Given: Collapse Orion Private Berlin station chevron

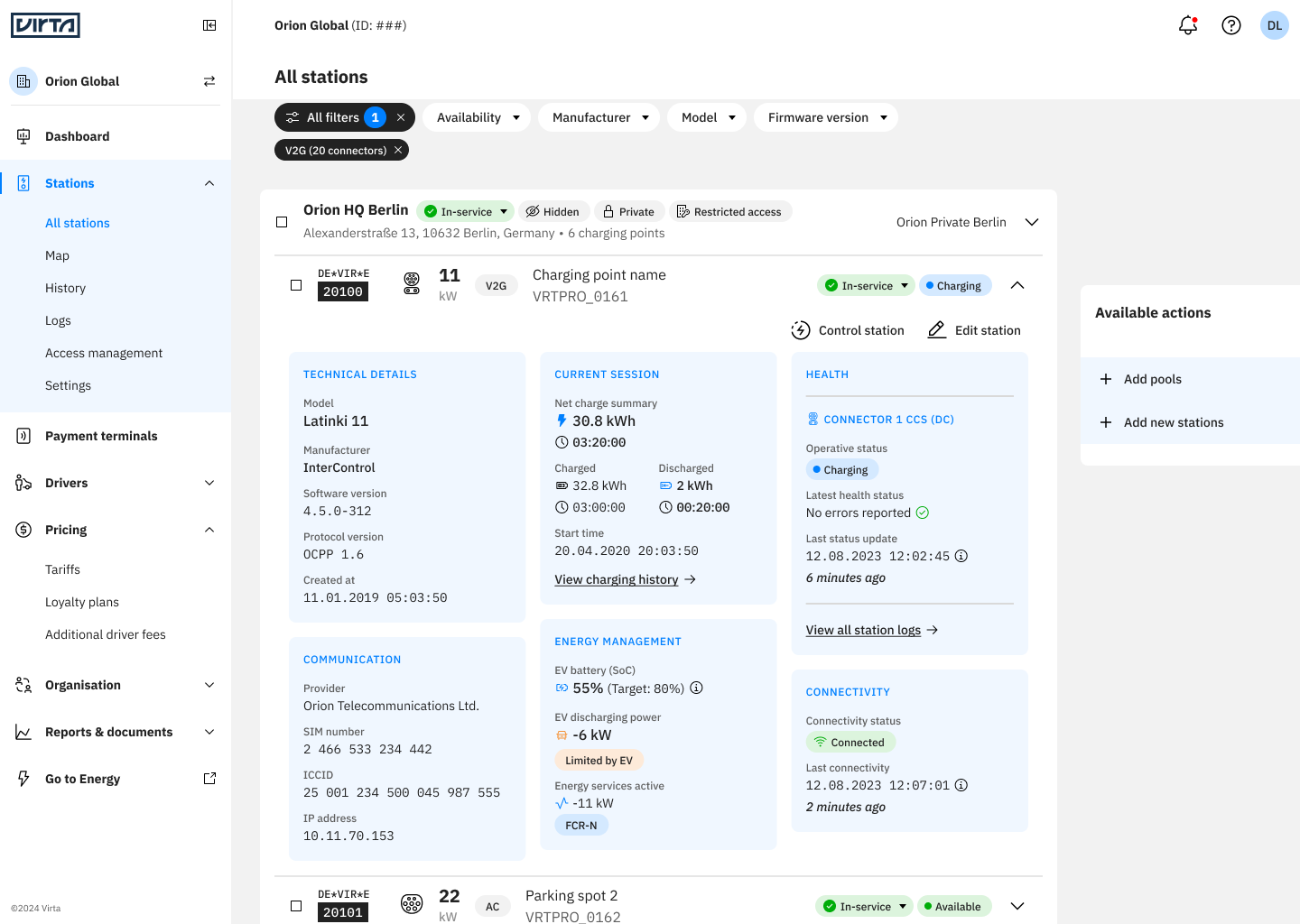Looking at the screenshot, I should tap(1032, 222).
